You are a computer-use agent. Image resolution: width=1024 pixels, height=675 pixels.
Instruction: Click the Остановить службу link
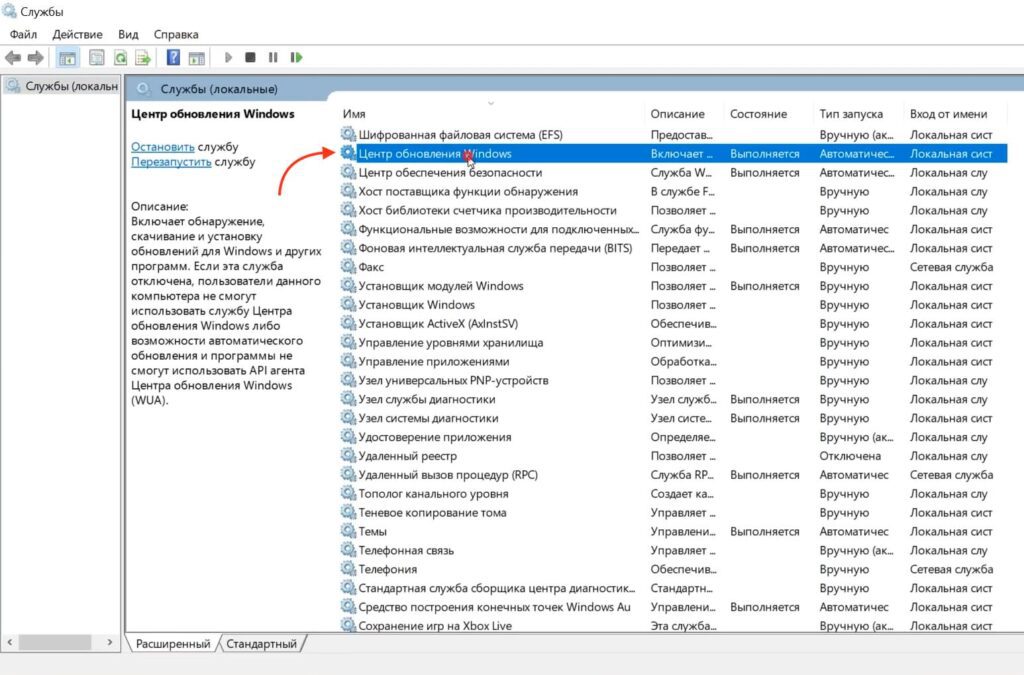coord(163,147)
